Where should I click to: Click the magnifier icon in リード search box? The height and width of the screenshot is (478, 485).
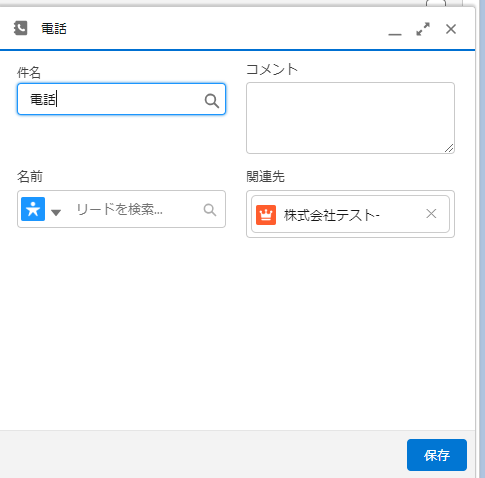(x=210, y=210)
